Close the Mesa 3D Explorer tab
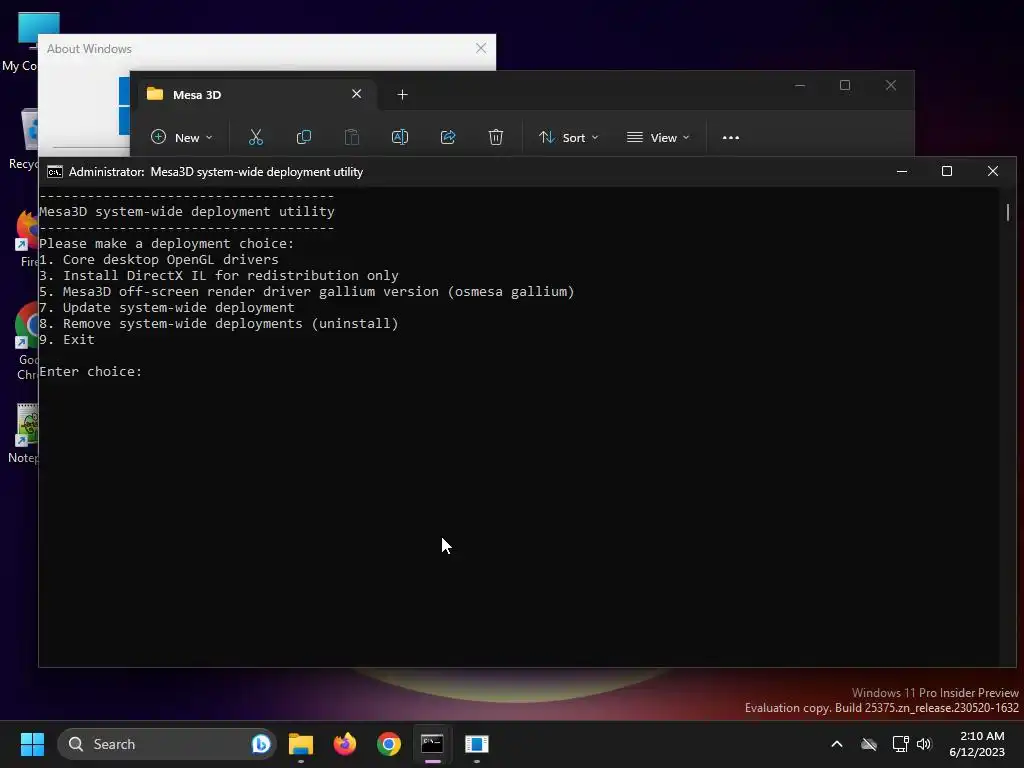 tap(357, 94)
